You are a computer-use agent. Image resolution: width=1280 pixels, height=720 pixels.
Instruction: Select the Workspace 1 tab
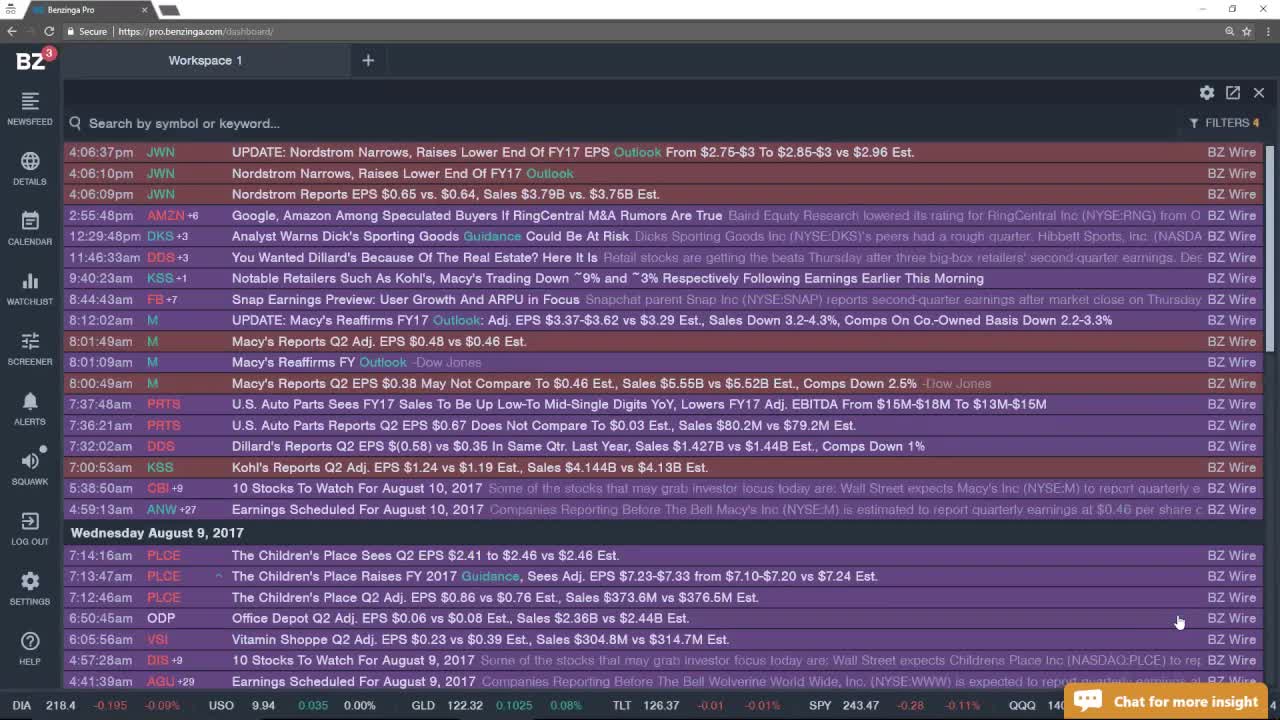(x=205, y=61)
